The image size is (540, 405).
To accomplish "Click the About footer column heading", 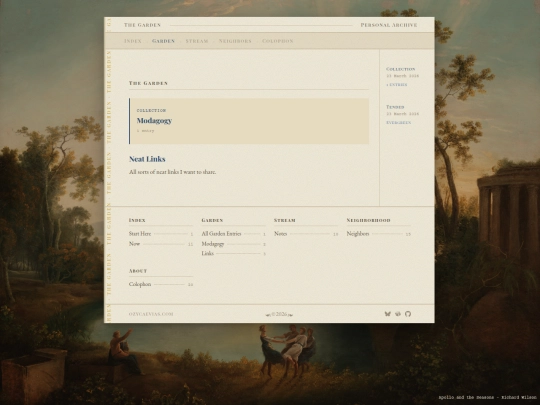I will tap(138, 271).
